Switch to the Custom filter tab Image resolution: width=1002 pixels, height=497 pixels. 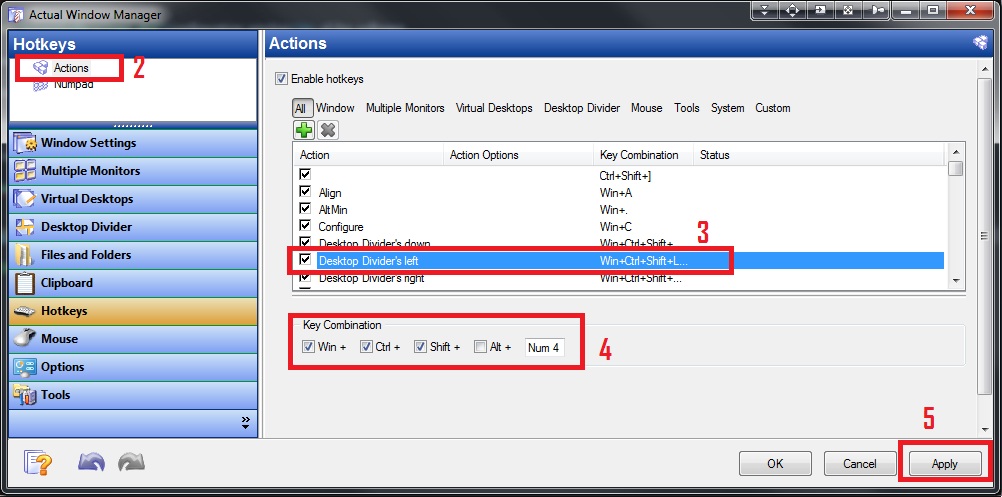[x=773, y=108]
